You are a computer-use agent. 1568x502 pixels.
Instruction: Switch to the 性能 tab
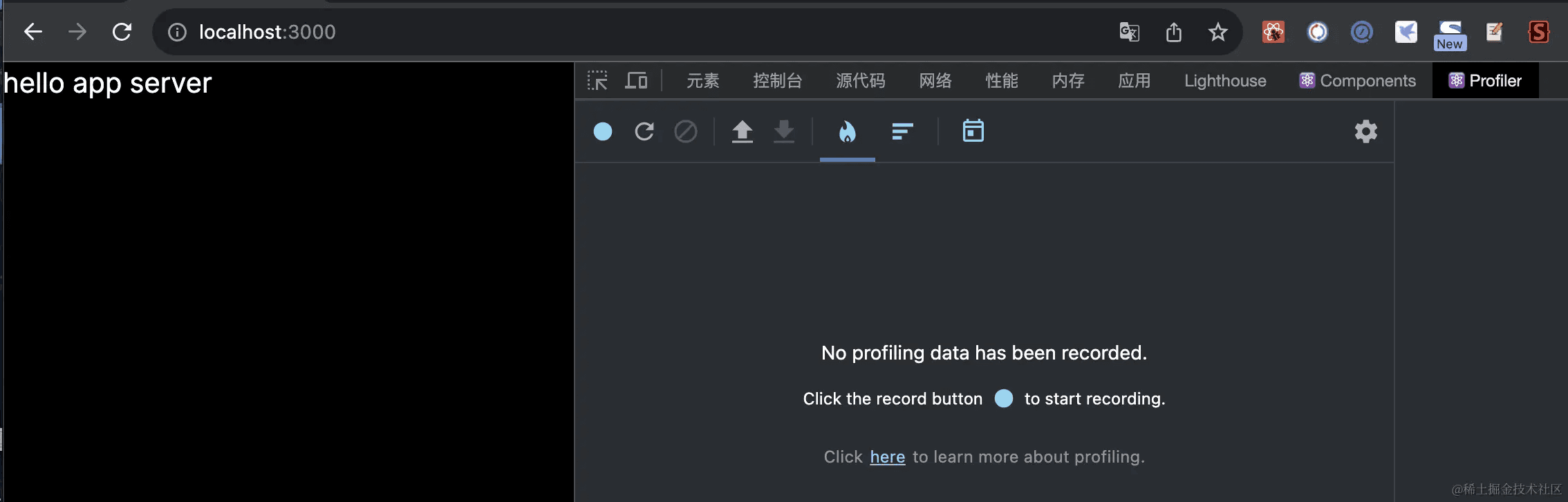point(1002,81)
